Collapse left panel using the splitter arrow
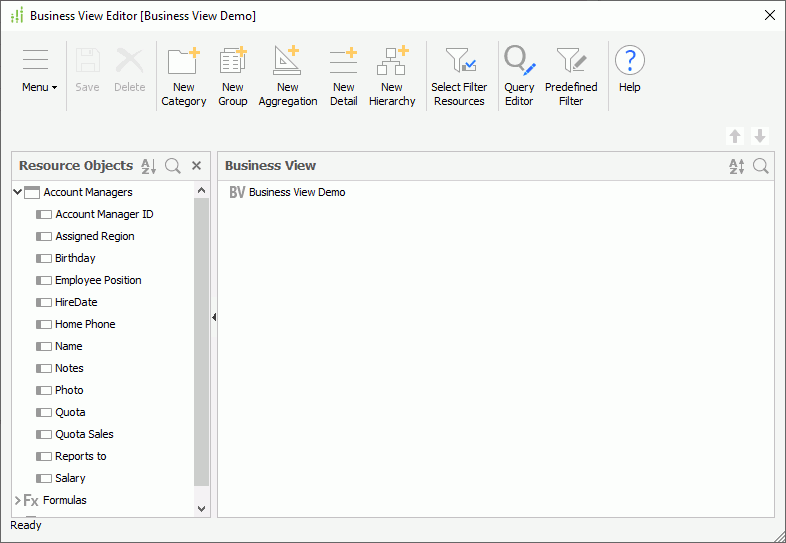 point(214,317)
